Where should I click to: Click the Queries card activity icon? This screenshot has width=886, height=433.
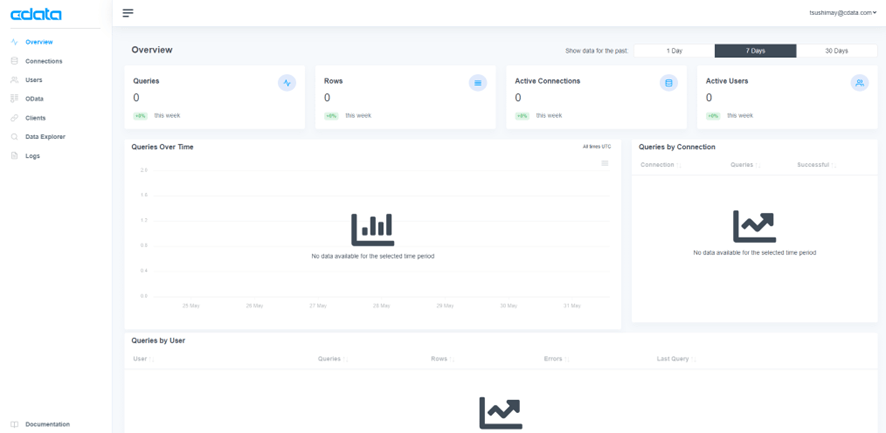coord(286,83)
